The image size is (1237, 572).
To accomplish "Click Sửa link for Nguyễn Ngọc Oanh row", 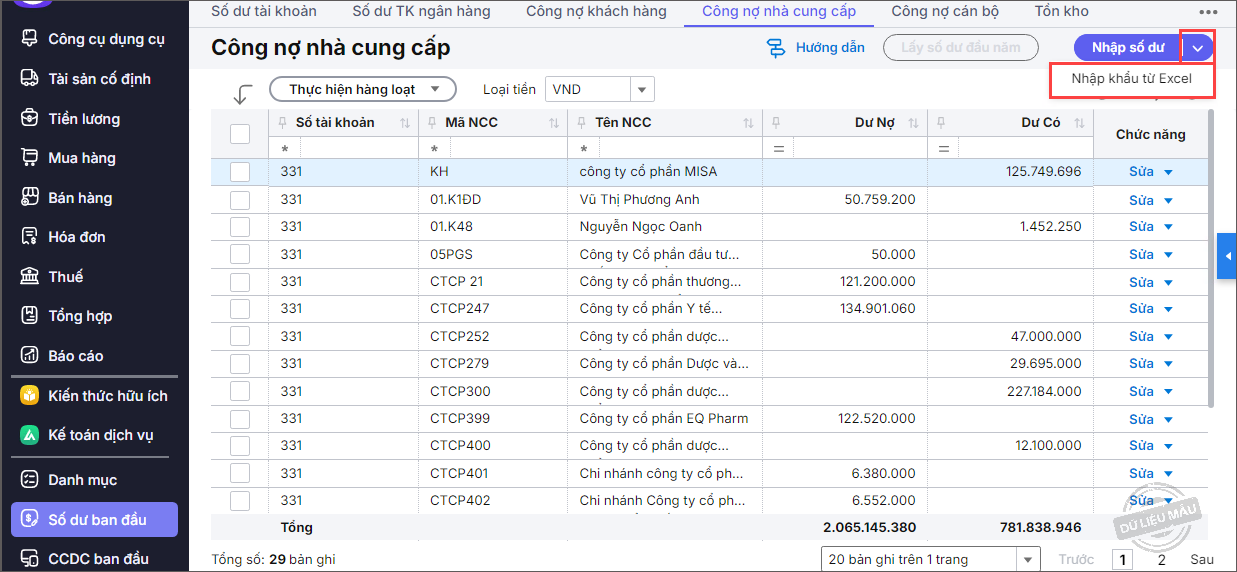I will (1141, 227).
